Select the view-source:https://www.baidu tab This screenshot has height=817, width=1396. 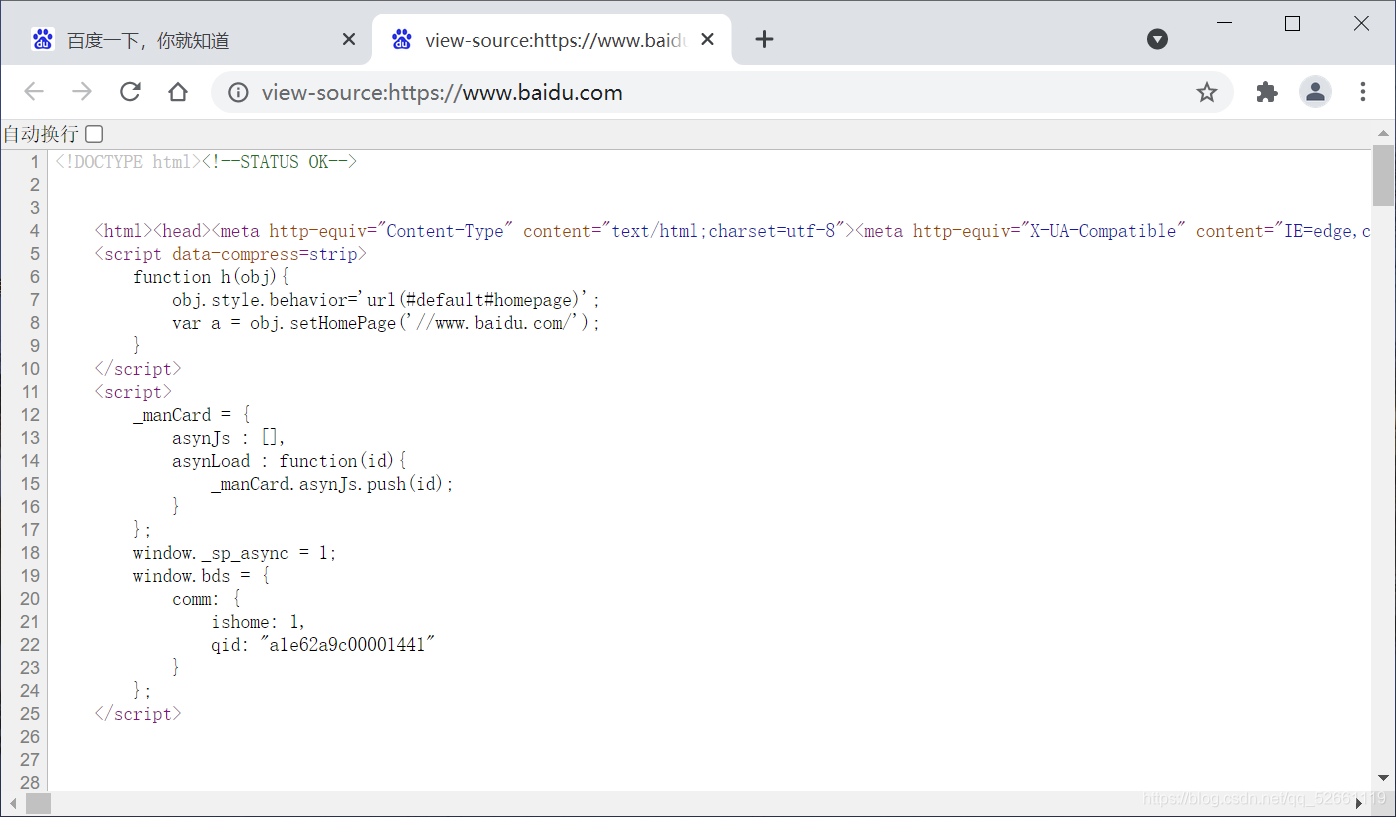pos(552,40)
